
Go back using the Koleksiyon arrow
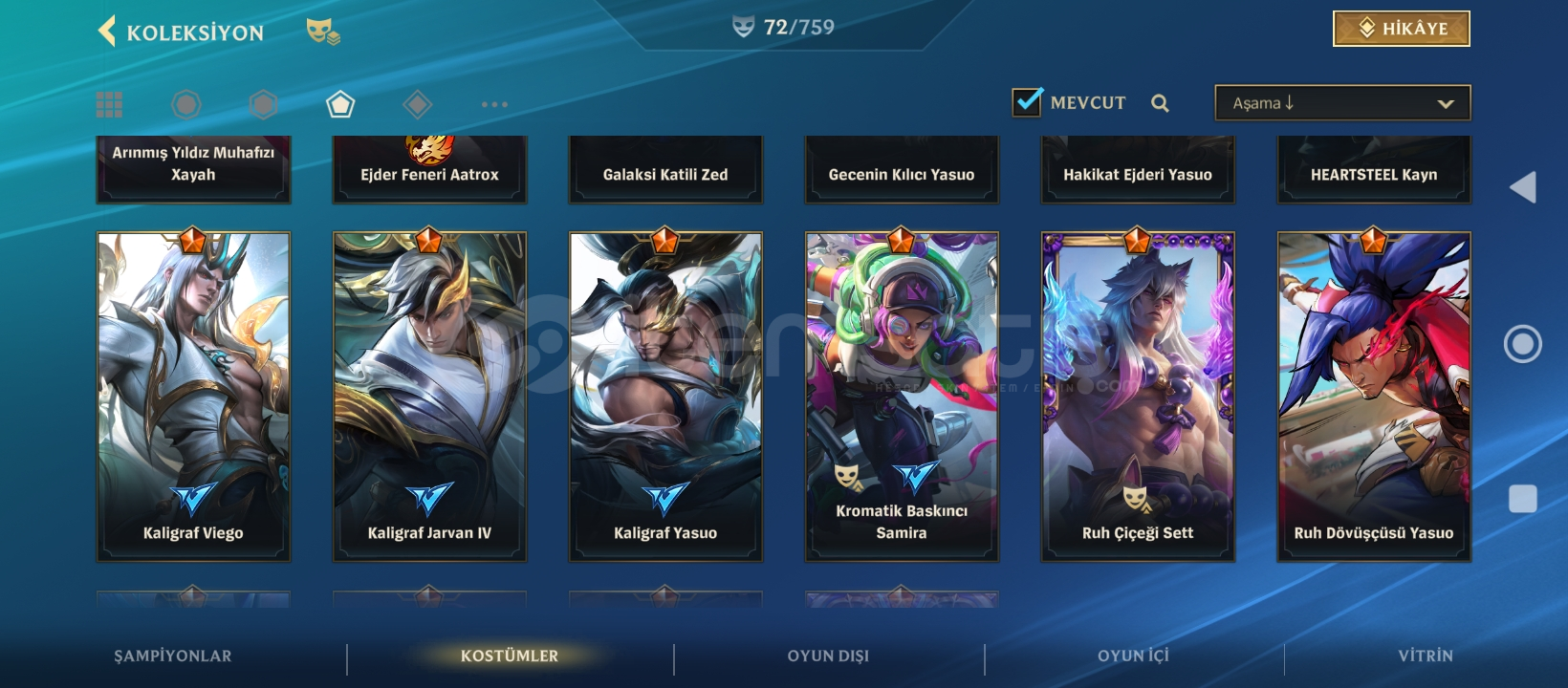pyautogui.click(x=107, y=31)
